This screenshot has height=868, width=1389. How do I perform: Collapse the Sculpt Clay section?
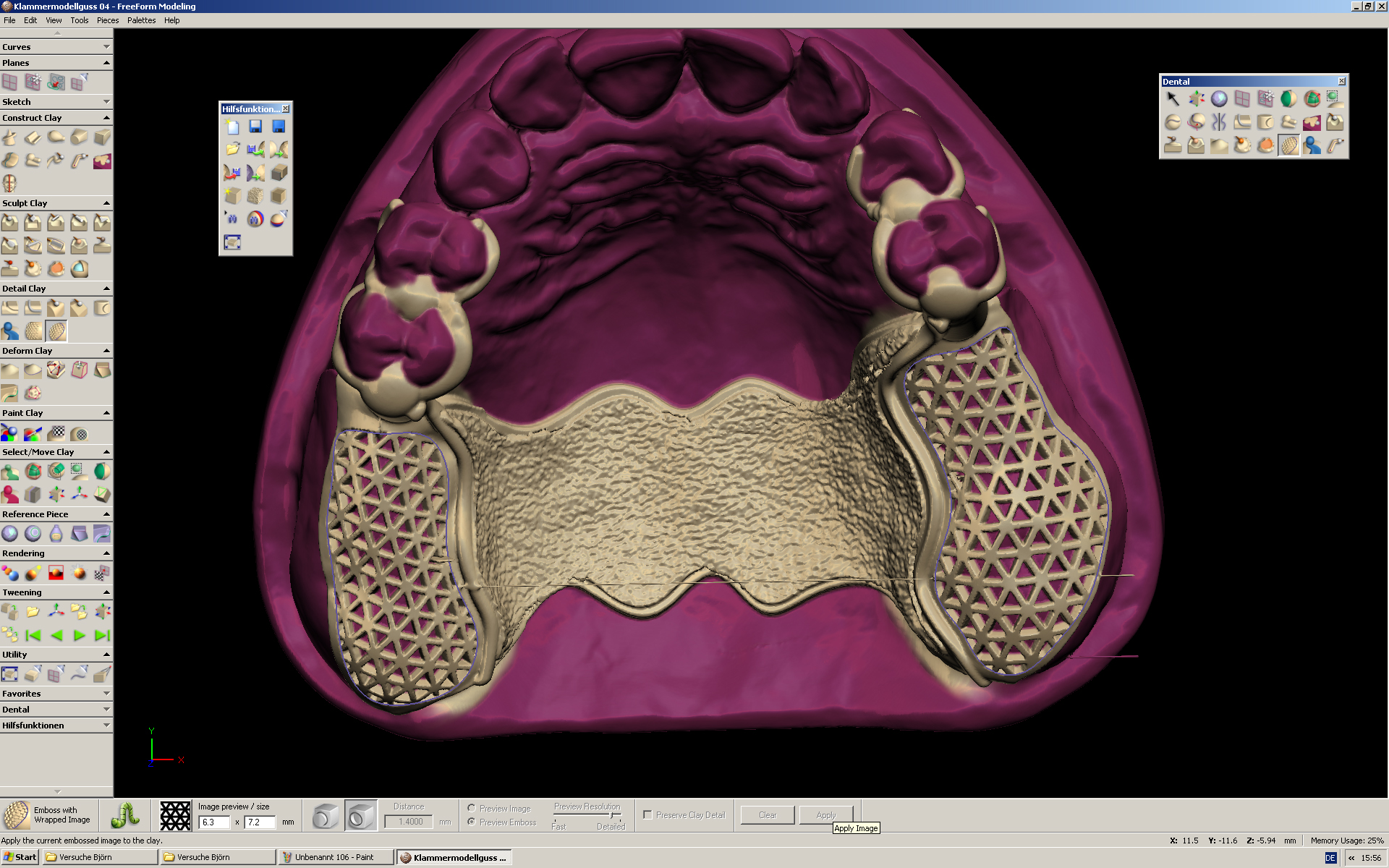(106, 203)
